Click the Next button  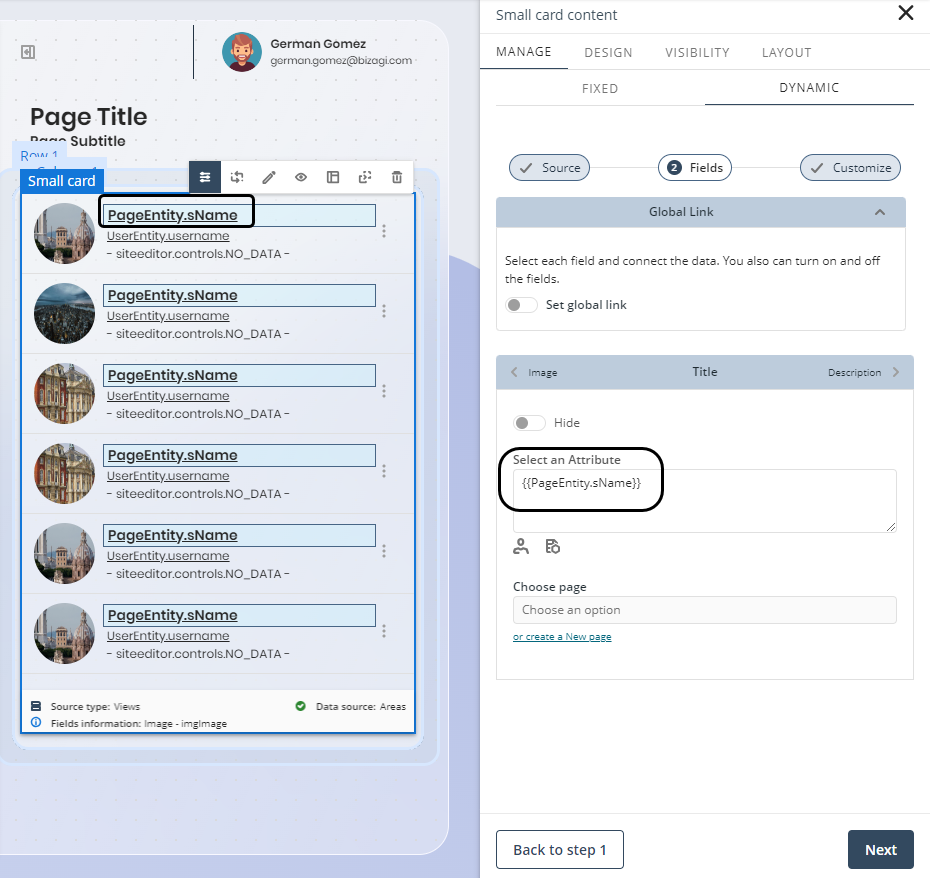click(x=881, y=850)
